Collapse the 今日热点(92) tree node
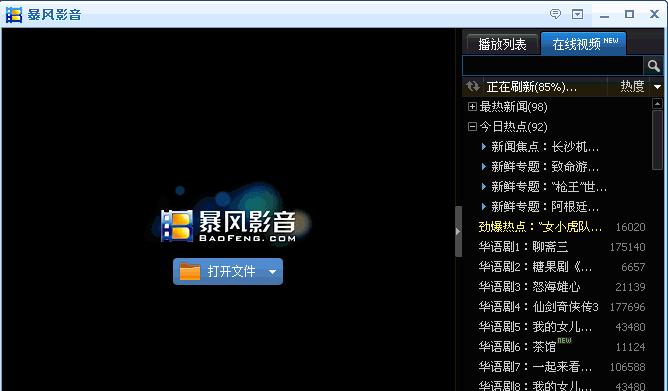668x391 pixels. [x=472, y=126]
